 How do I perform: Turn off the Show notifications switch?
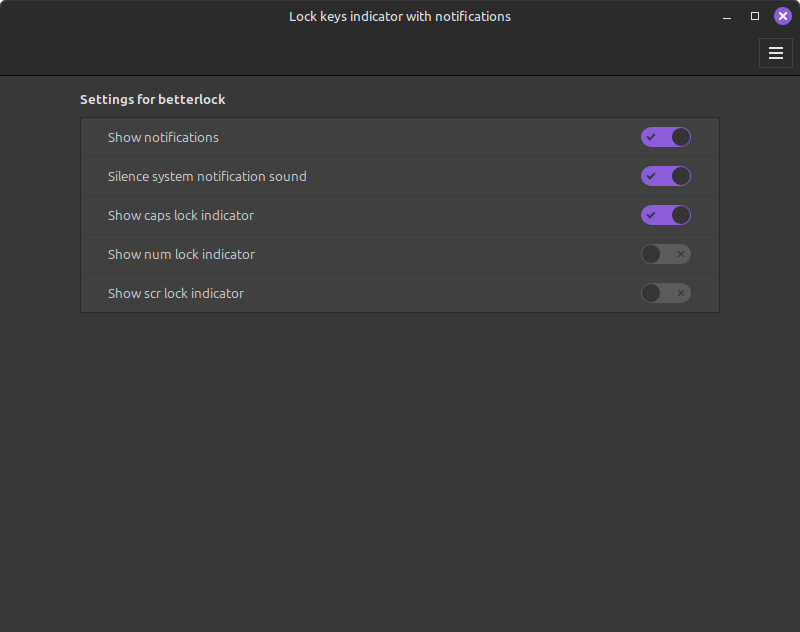tap(666, 137)
